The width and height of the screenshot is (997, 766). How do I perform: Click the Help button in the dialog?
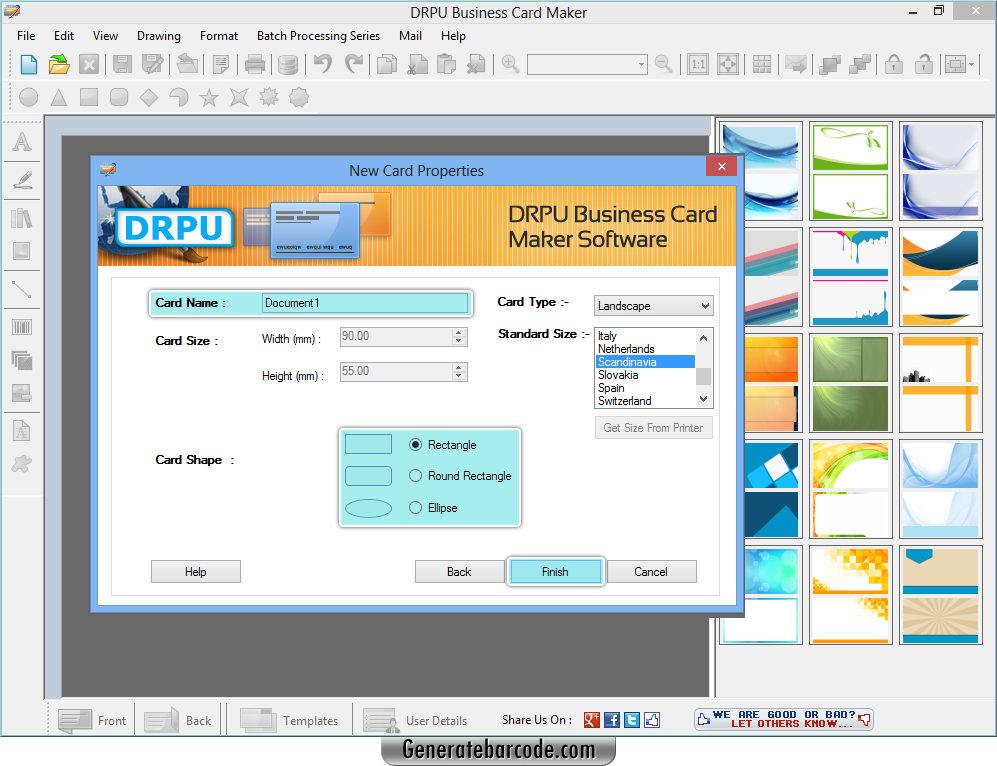pos(196,571)
